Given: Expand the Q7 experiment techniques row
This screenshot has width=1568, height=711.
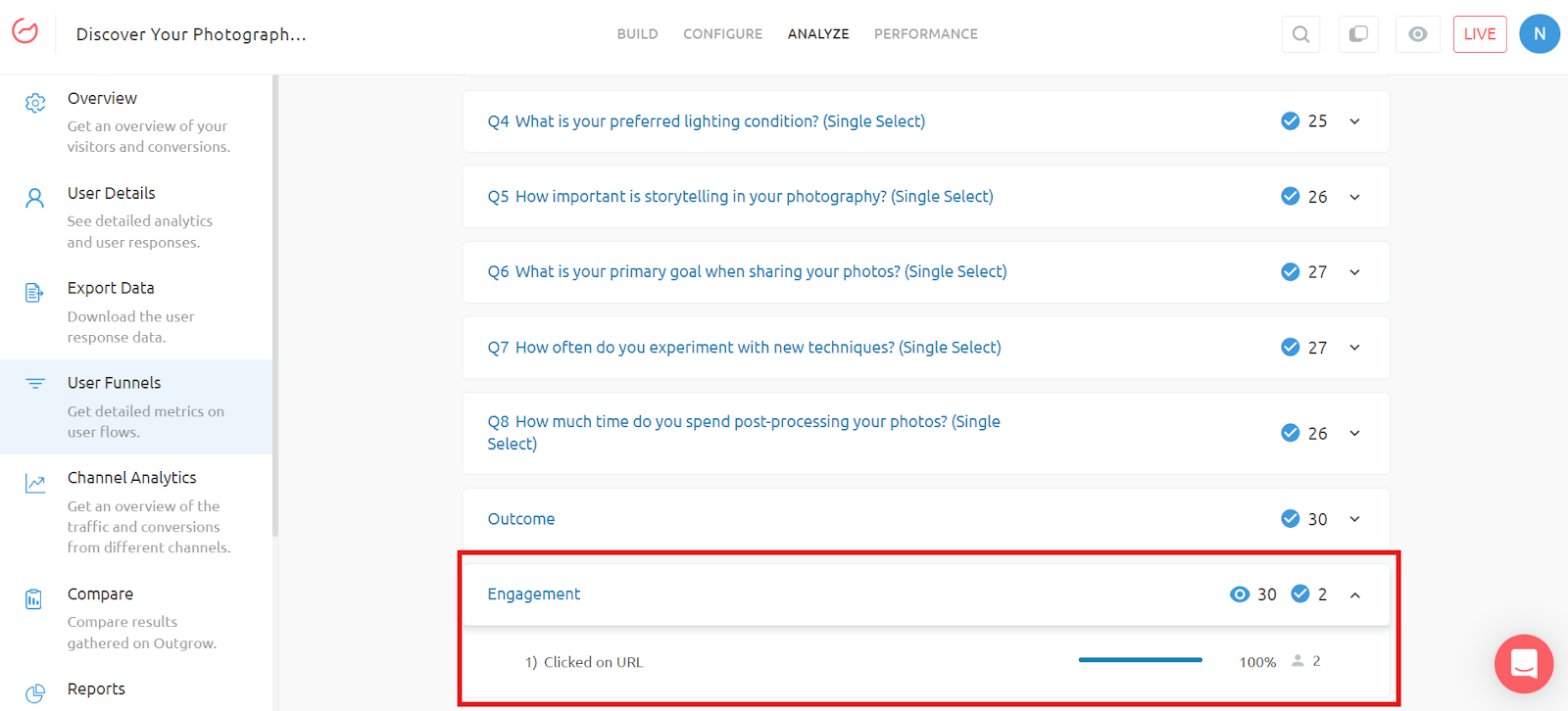Looking at the screenshot, I should click(1354, 348).
